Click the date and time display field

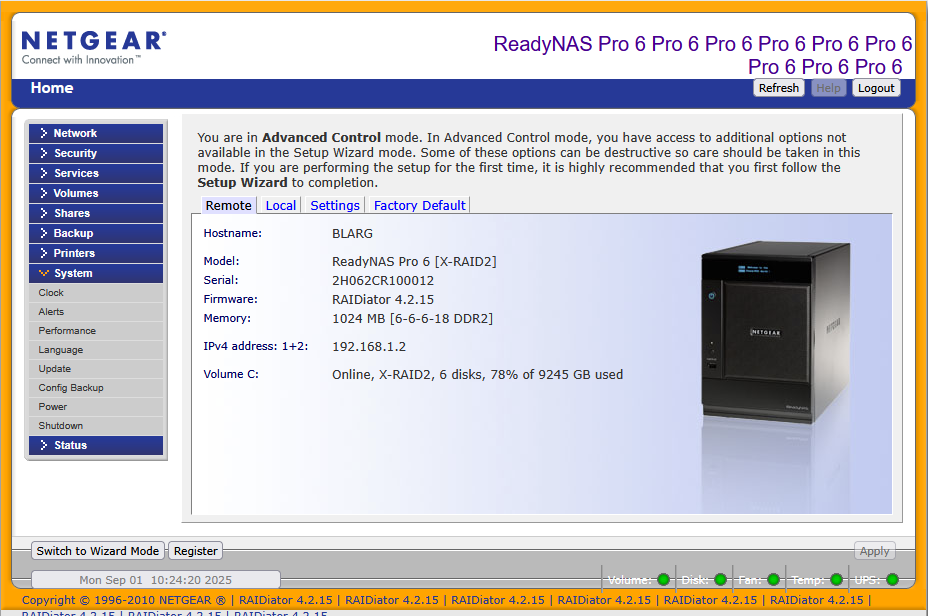(156, 580)
